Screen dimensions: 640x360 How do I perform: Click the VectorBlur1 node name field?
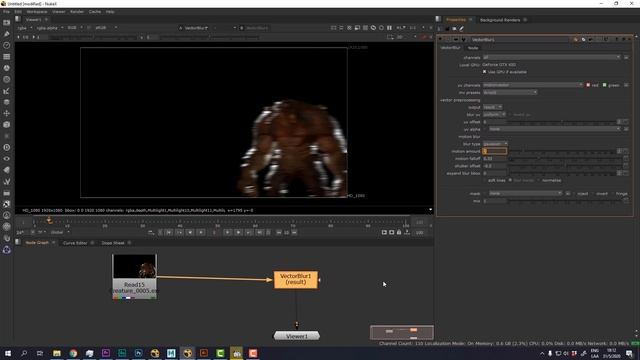519,40
